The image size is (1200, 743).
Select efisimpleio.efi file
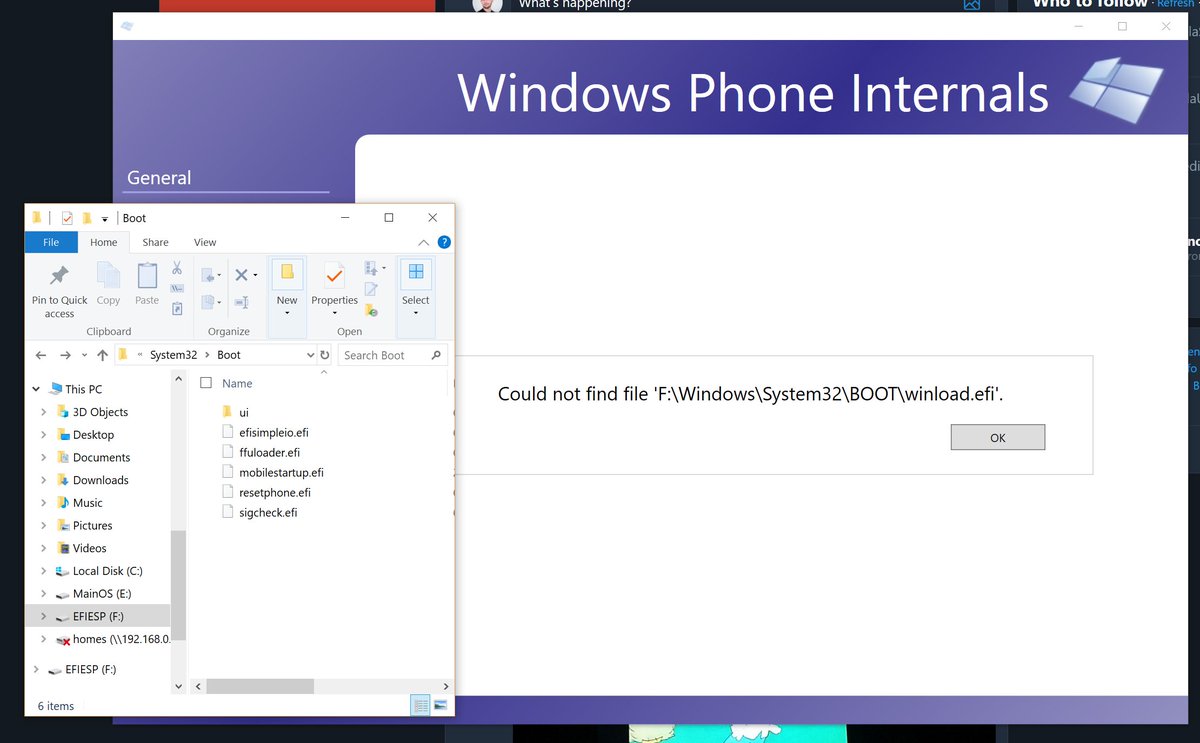coord(265,432)
